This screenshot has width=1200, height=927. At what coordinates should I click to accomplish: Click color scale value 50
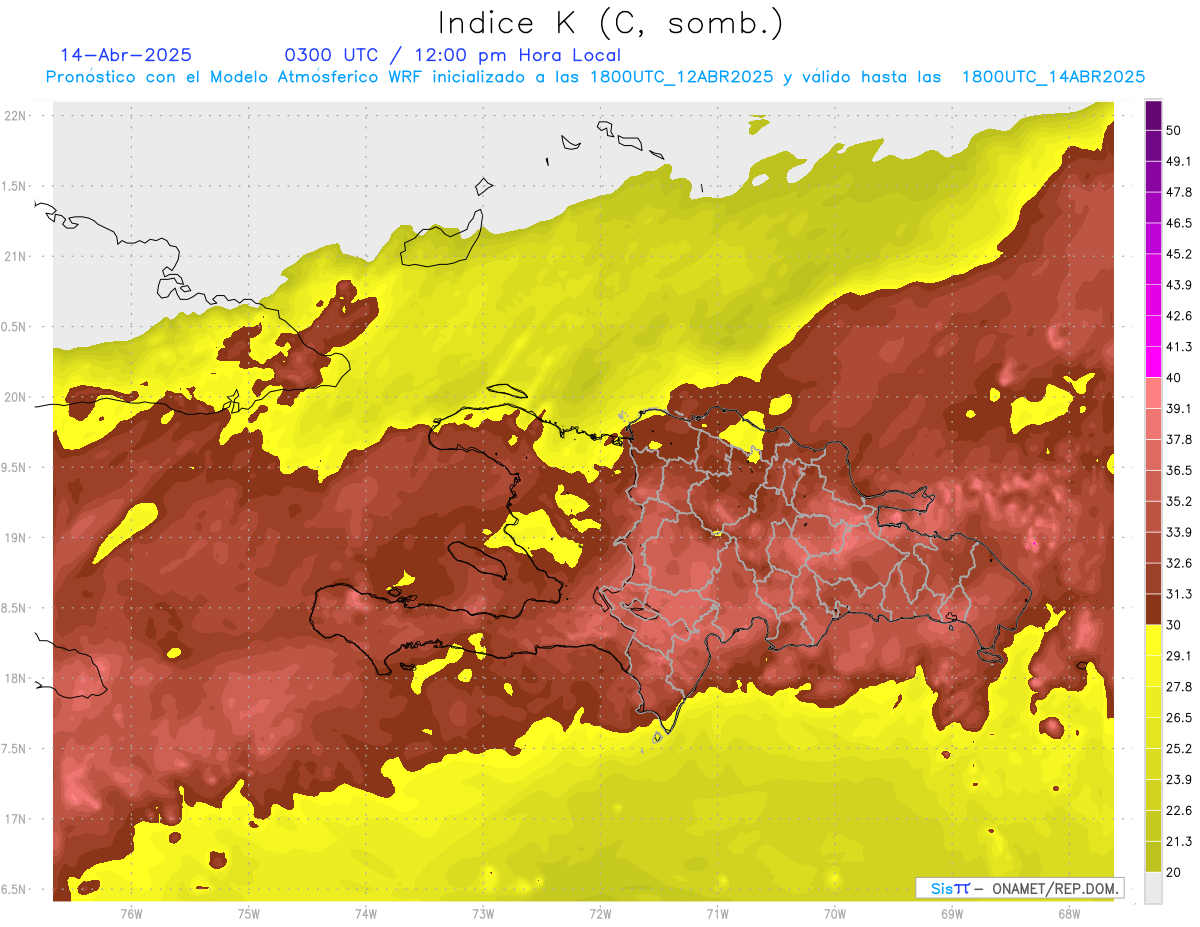click(1174, 130)
